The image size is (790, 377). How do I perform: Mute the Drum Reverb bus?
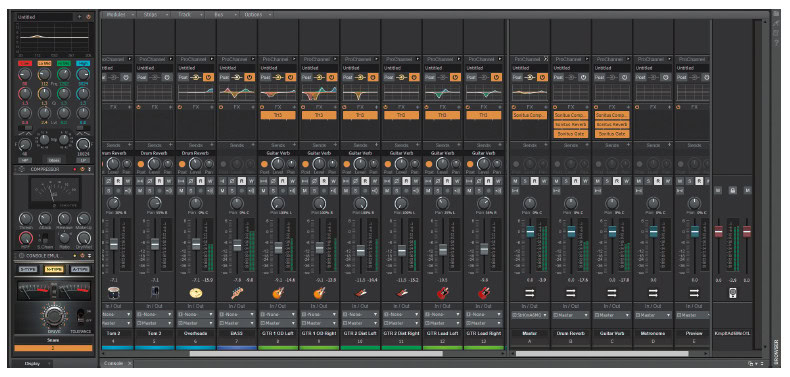click(x=557, y=181)
